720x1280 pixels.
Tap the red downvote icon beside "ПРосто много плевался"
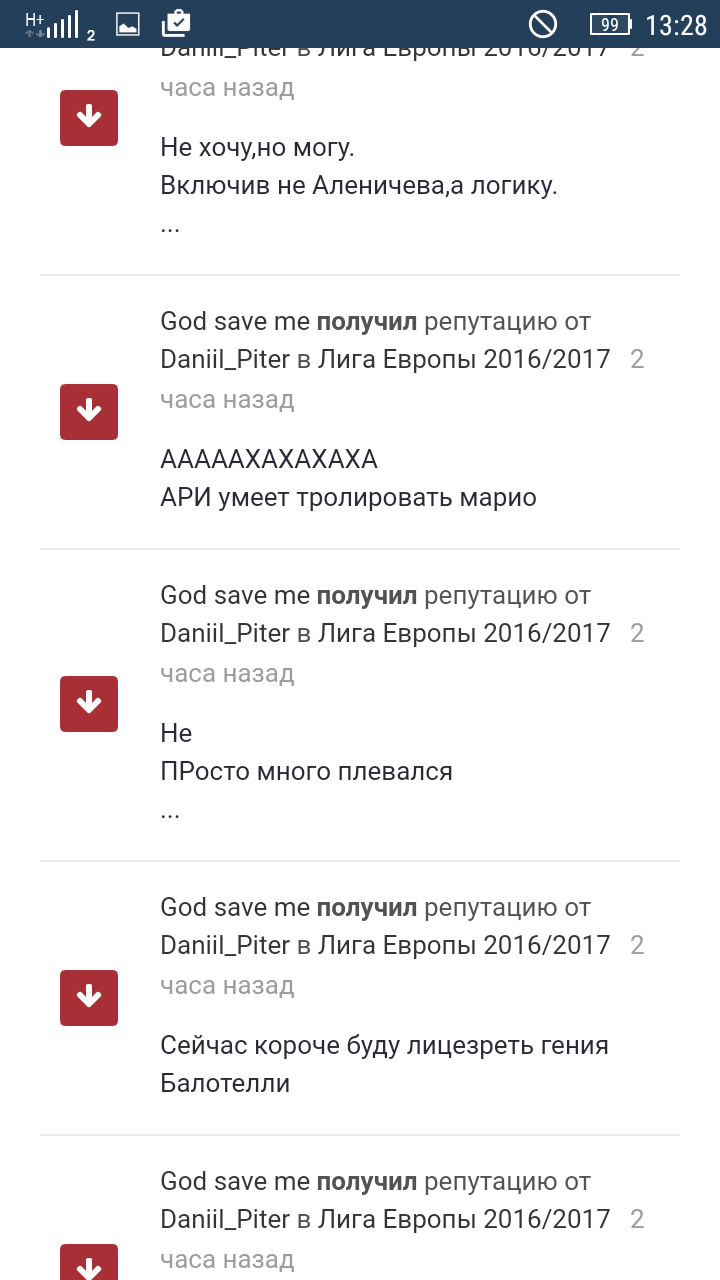click(89, 703)
